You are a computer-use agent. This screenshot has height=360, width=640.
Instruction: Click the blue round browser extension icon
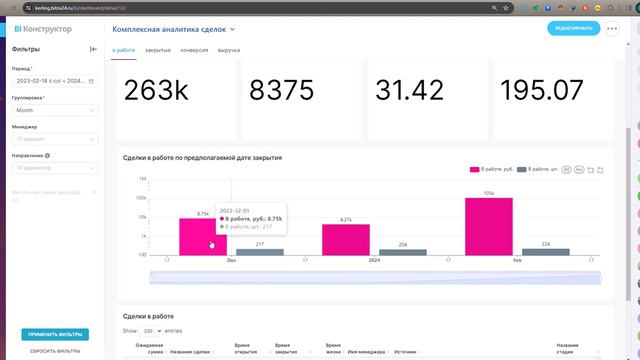tap(548, 8)
